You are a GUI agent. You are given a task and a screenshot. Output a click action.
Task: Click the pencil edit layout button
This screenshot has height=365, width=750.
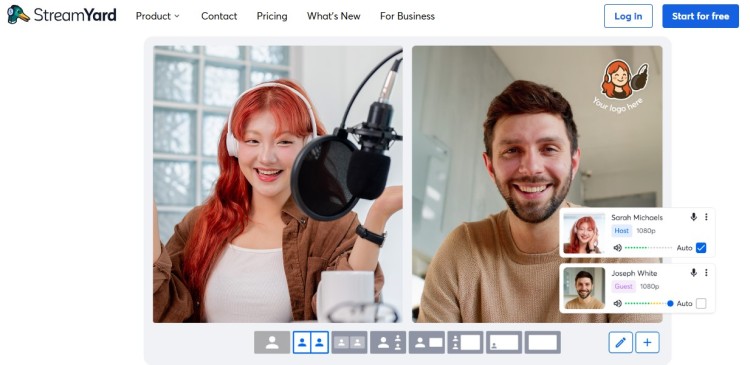(620, 343)
